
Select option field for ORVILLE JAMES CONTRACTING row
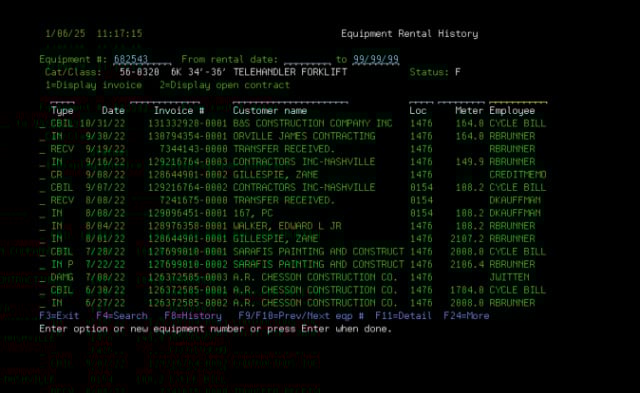pos(42,136)
